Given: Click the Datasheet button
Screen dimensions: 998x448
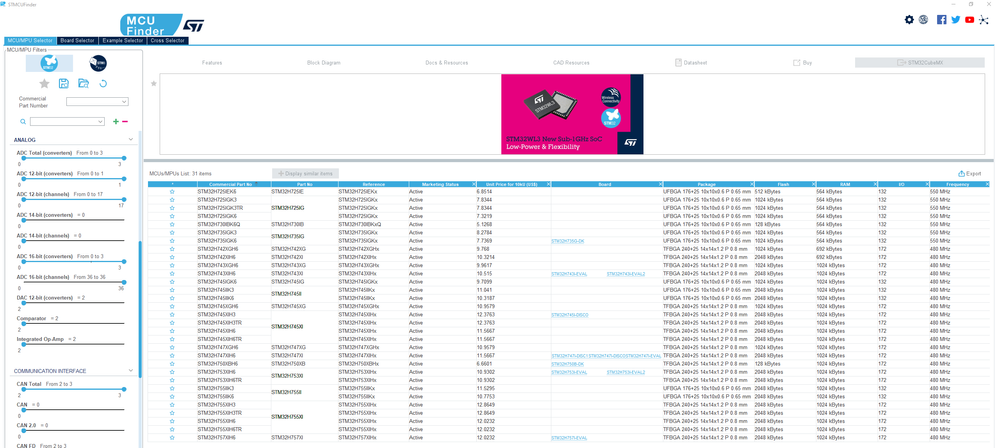Looking at the screenshot, I should (x=691, y=63).
